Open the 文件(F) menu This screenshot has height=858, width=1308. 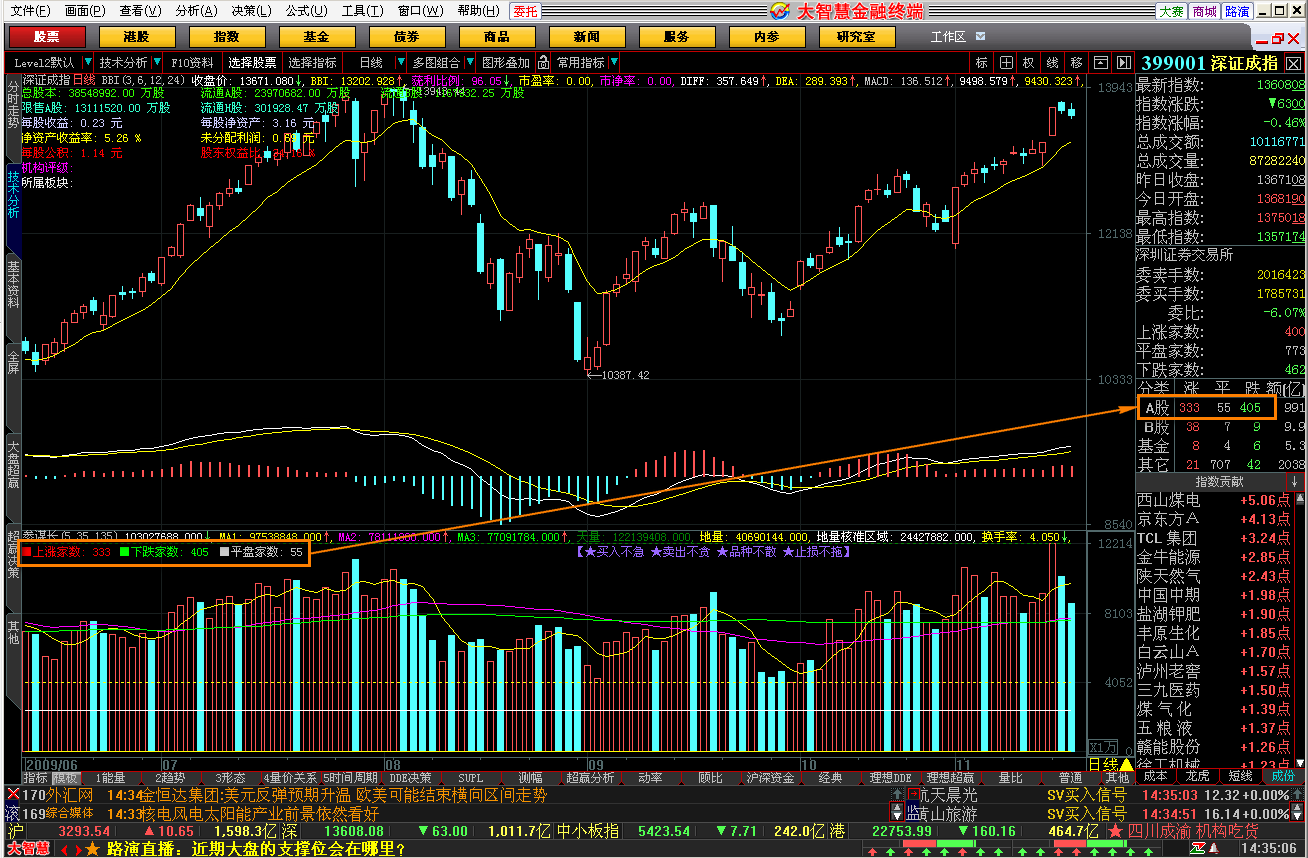(30, 11)
